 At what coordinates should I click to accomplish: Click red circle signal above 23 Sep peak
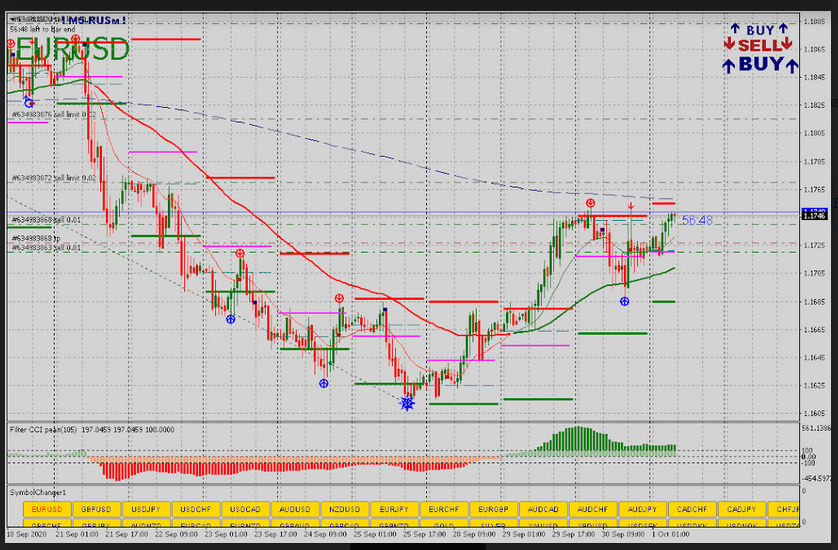pos(240,254)
